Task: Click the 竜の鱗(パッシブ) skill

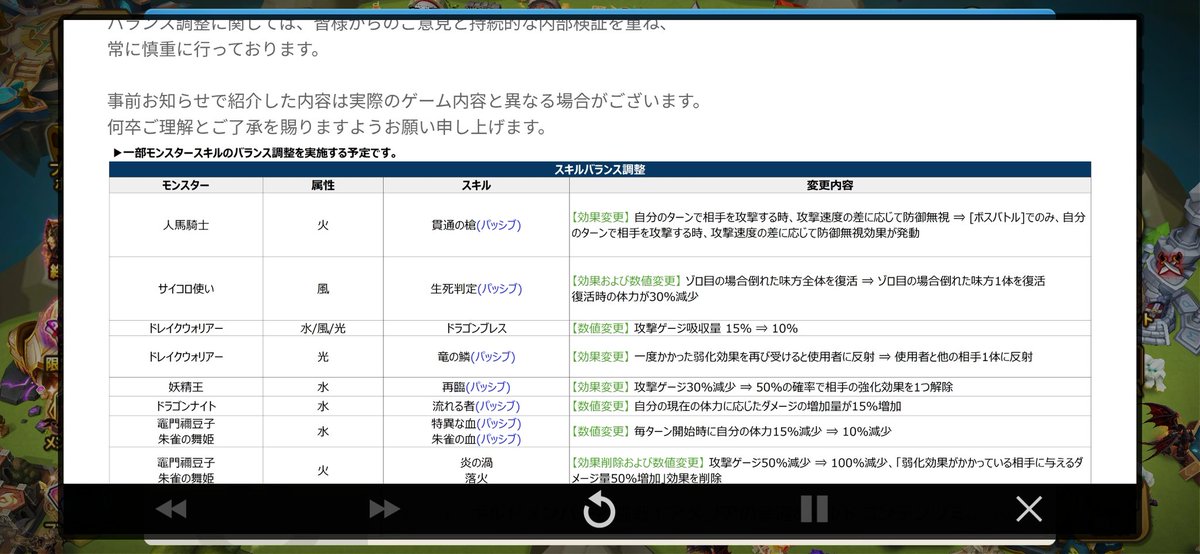Action: point(475,356)
